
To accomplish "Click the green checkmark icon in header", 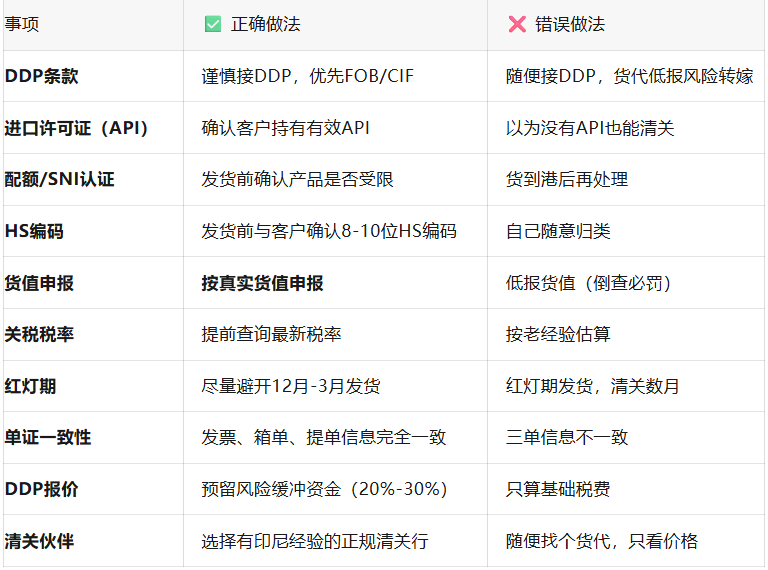I will click(x=213, y=24).
